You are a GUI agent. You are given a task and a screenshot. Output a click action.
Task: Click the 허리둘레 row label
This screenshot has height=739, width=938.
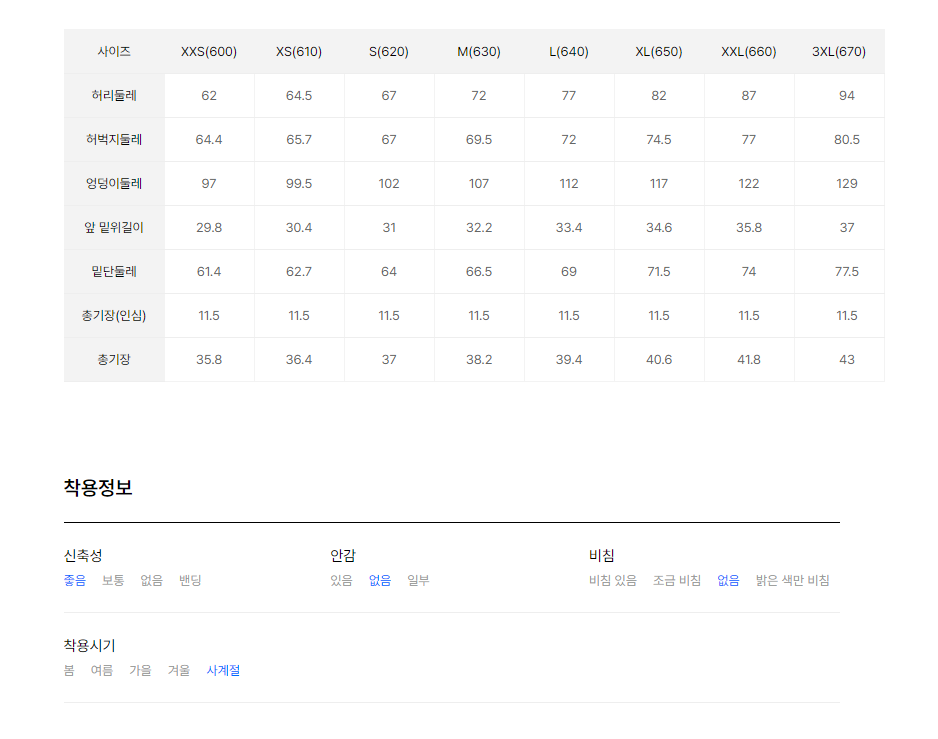pos(114,95)
